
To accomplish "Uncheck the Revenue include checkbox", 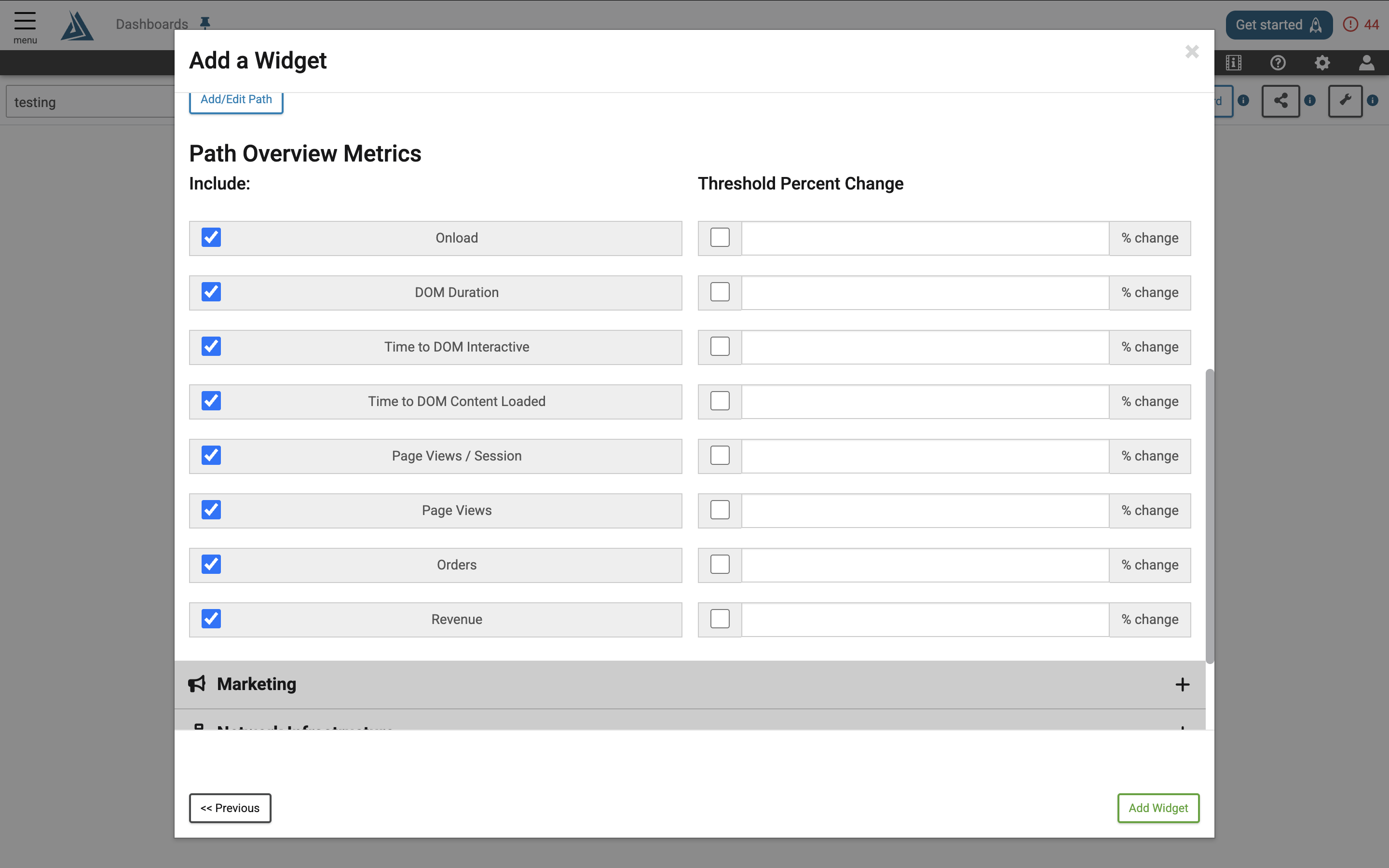I will click(x=211, y=618).
